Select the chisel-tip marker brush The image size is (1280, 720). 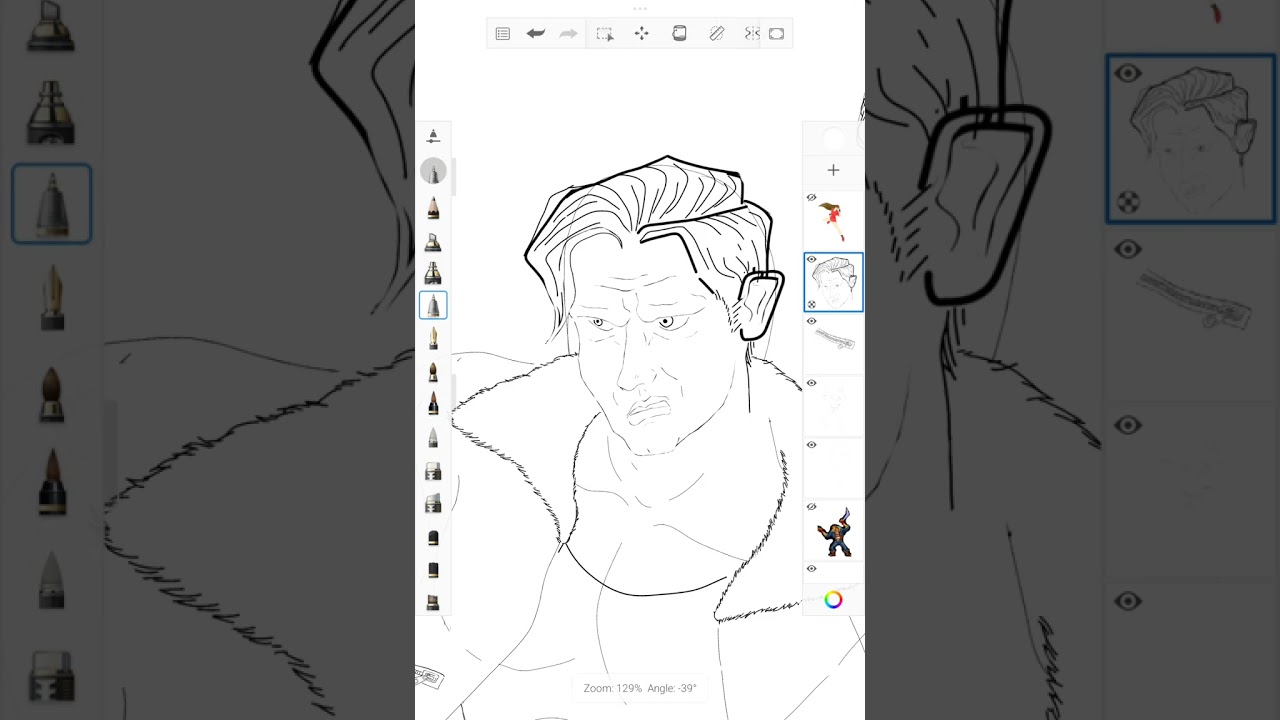click(x=433, y=241)
